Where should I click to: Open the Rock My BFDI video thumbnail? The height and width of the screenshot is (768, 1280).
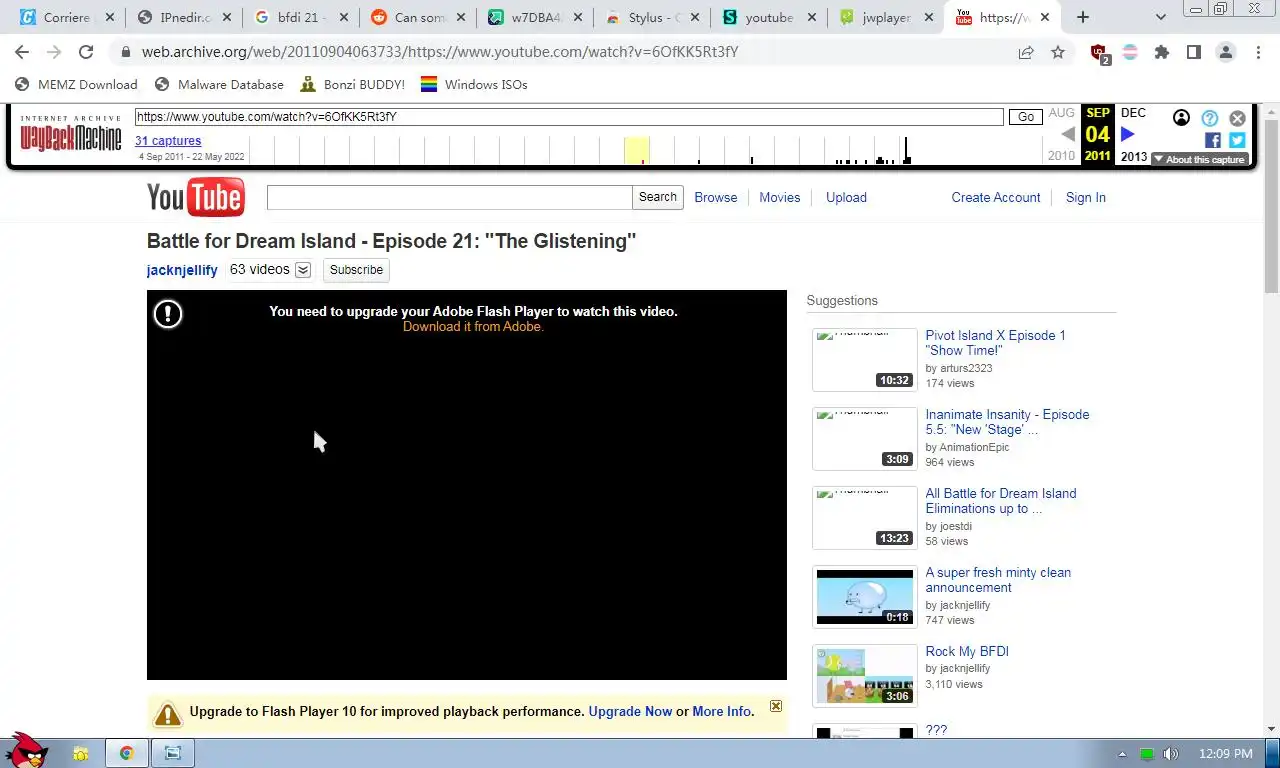[865, 676]
